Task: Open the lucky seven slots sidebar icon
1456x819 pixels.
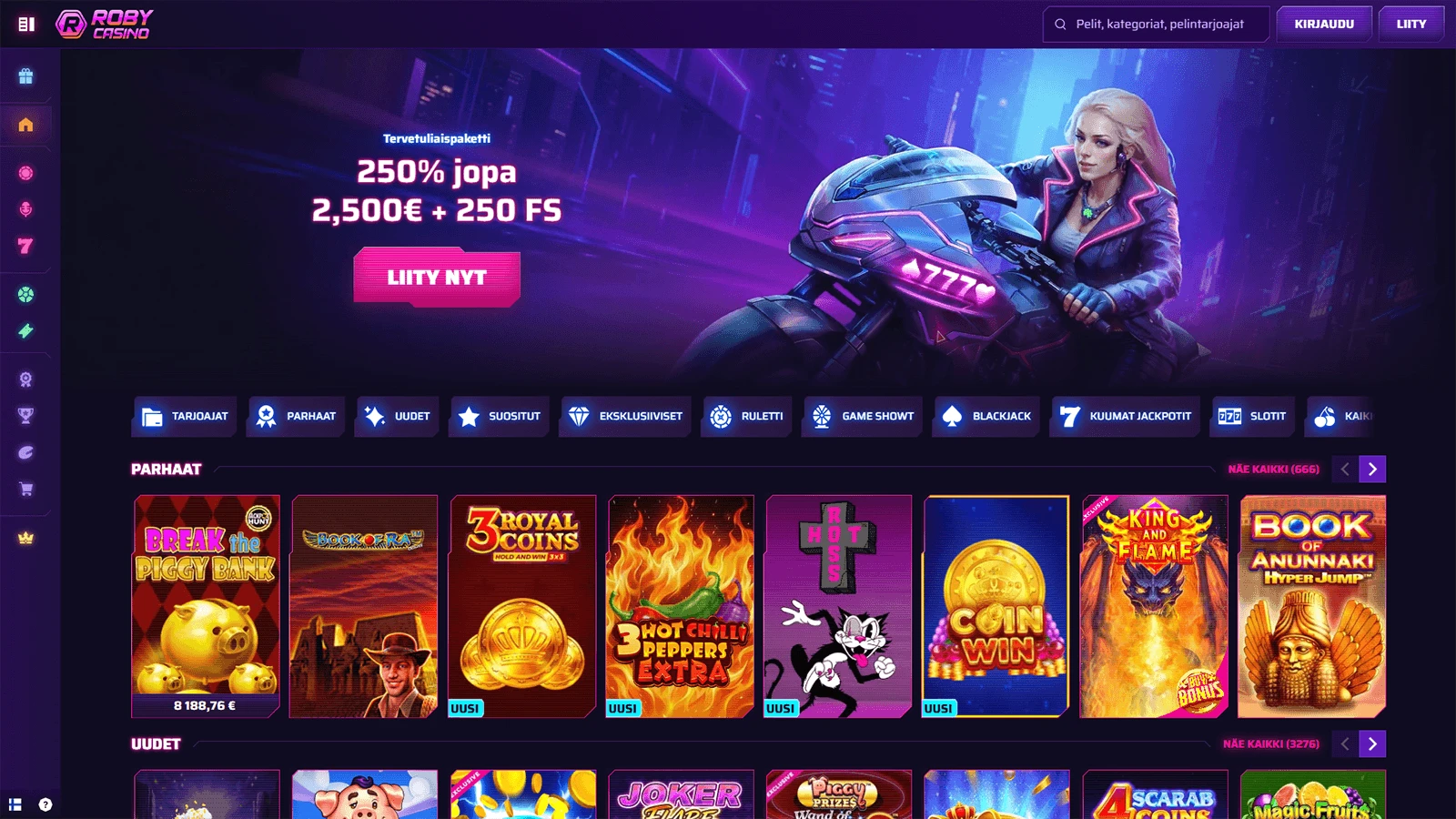Action: click(x=25, y=246)
